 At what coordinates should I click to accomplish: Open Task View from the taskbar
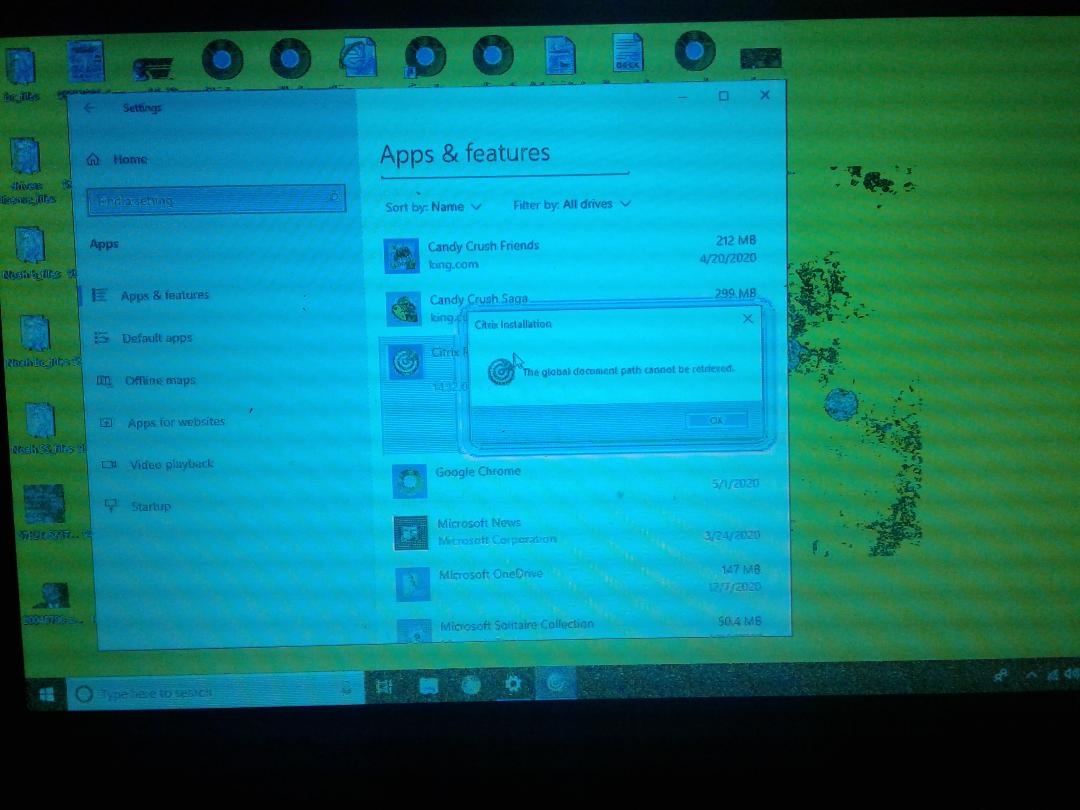tap(384, 686)
